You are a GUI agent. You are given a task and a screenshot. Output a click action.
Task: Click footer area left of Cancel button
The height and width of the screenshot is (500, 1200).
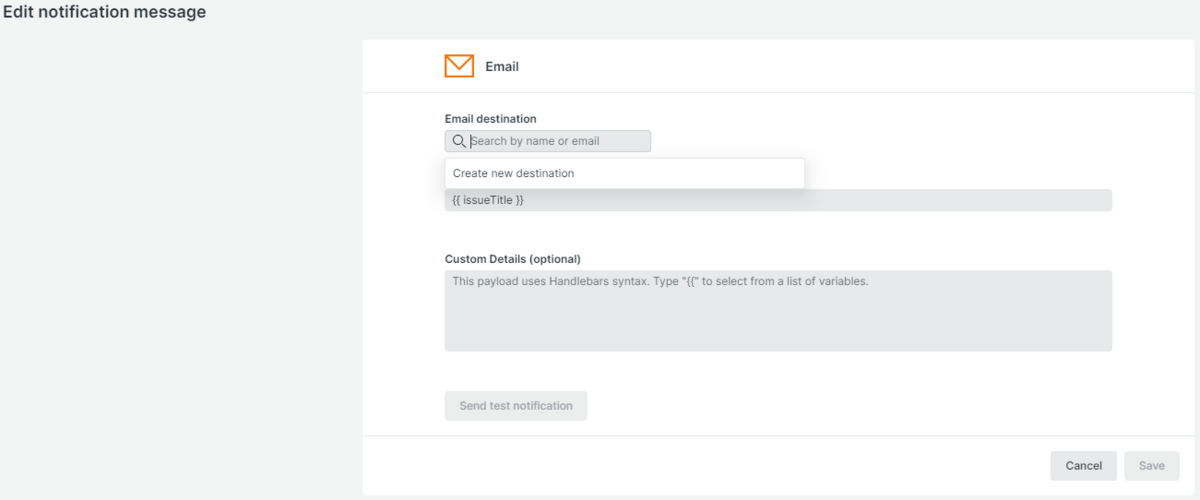coord(700,466)
